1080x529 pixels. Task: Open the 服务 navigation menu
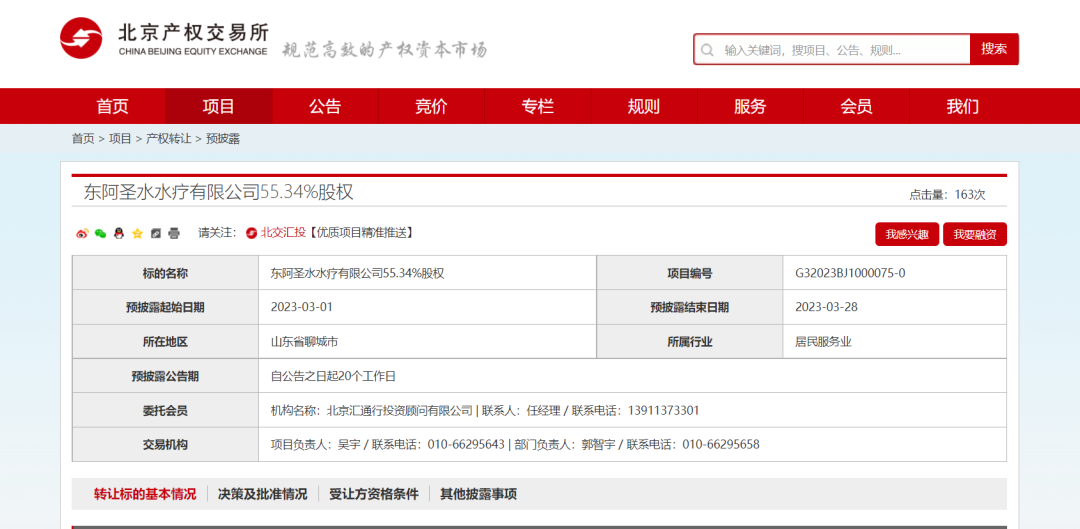[x=750, y=106]
